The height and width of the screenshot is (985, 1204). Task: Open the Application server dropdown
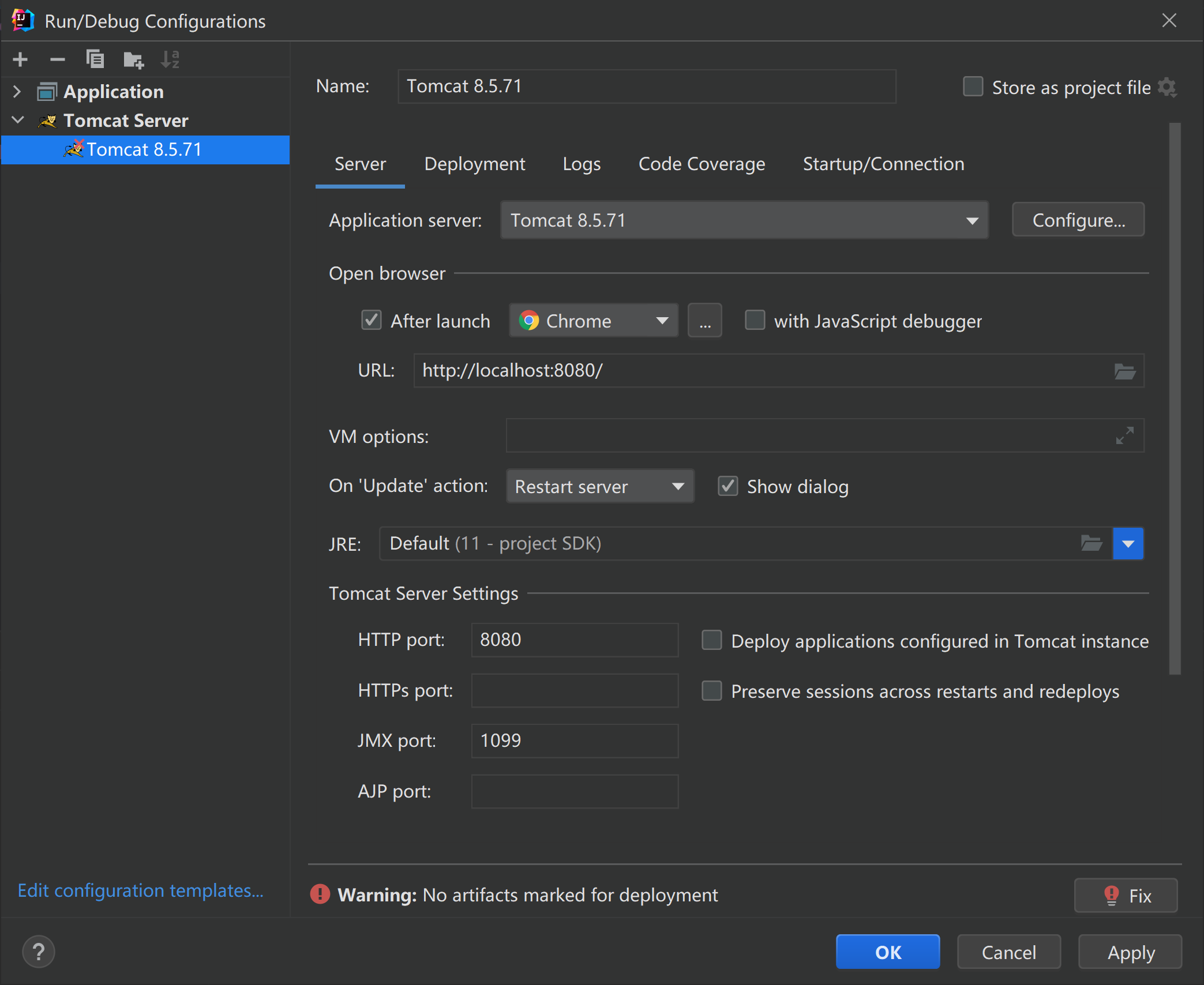[x=744, y=220]
